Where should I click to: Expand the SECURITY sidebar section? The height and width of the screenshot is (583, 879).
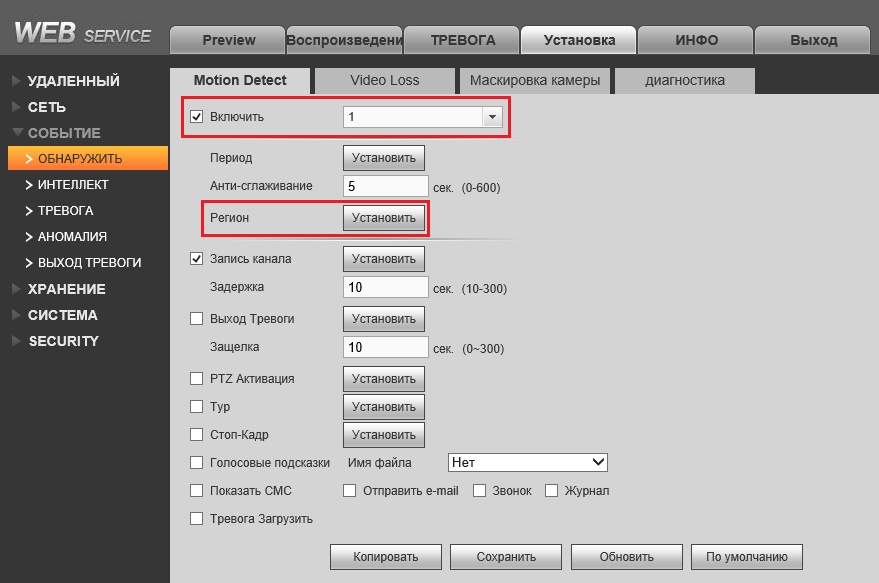[63, 341]
